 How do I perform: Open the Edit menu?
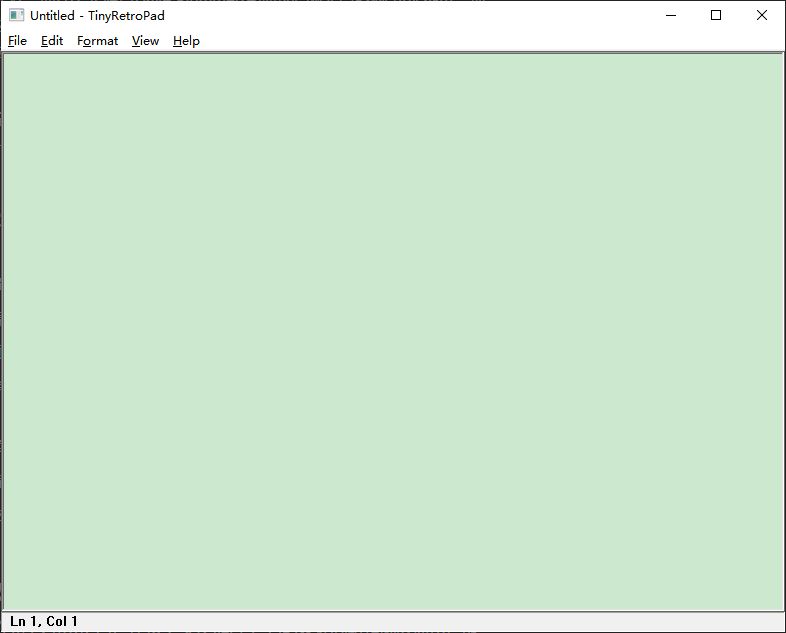coord(52,41)
